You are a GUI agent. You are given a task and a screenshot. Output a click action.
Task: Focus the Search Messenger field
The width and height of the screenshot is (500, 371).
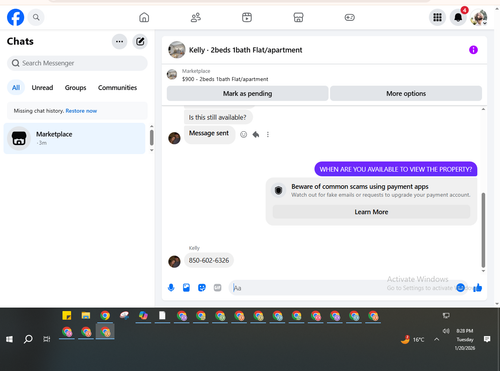77,63
